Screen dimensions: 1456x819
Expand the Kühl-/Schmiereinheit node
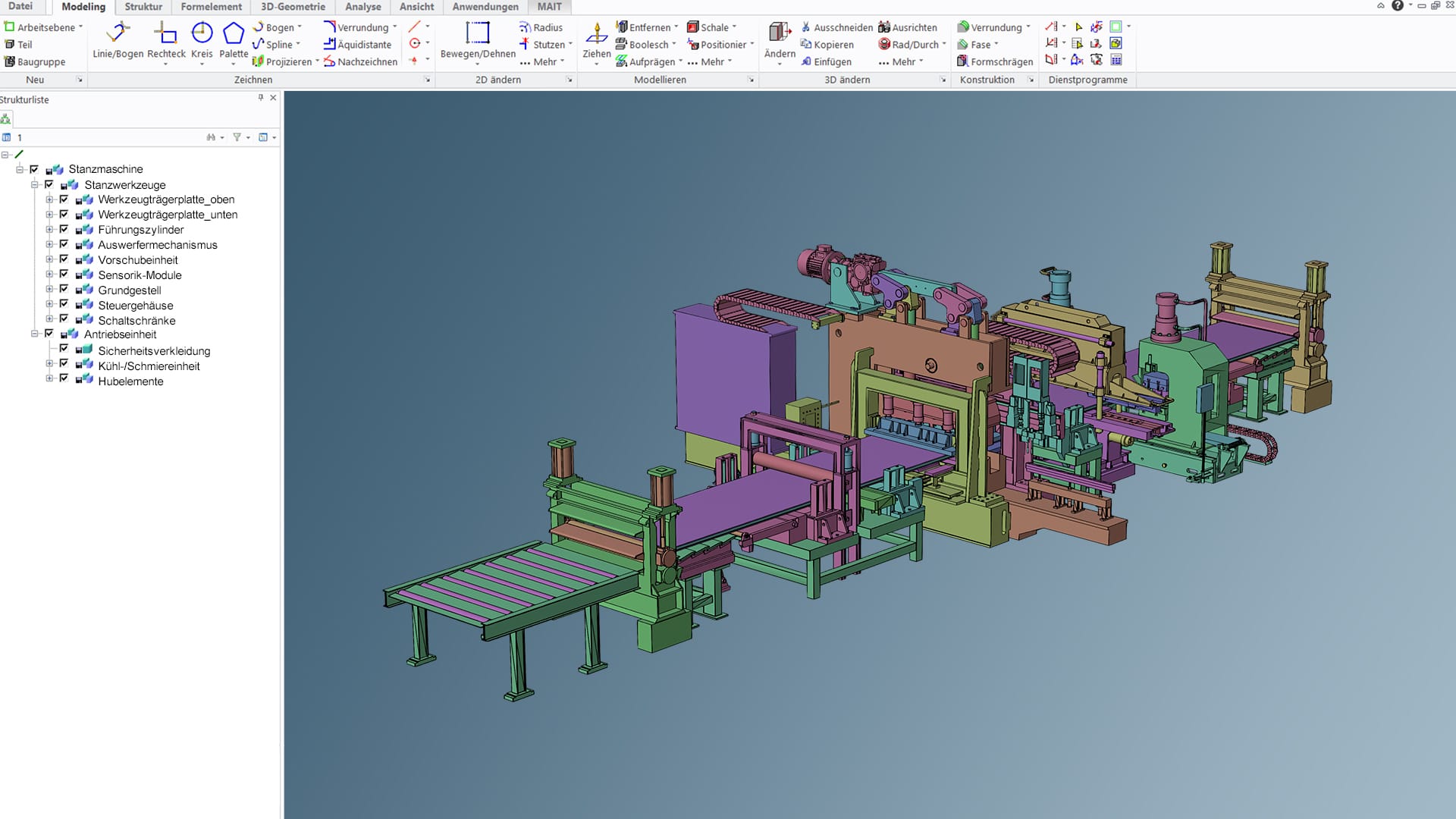pos(49,364)
